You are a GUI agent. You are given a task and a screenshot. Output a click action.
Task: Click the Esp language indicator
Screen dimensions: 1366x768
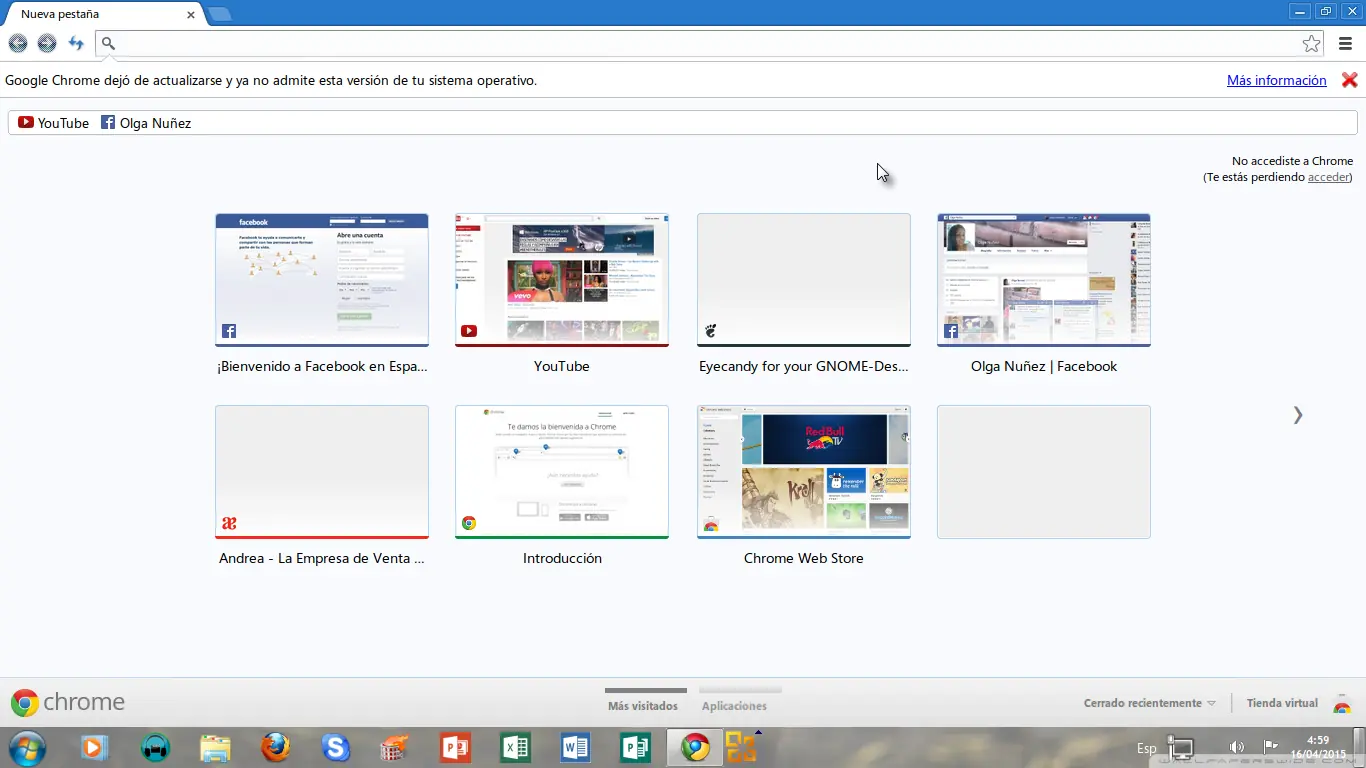[1146, 748]
